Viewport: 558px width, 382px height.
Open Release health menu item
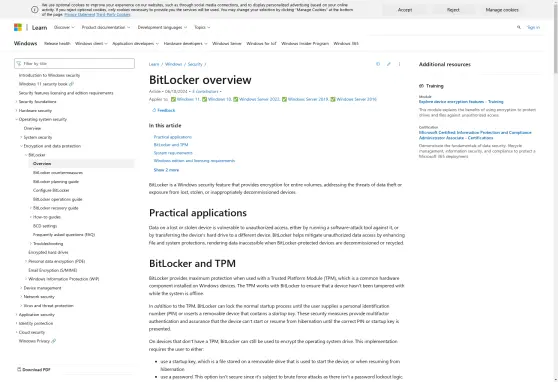[57, 43]
